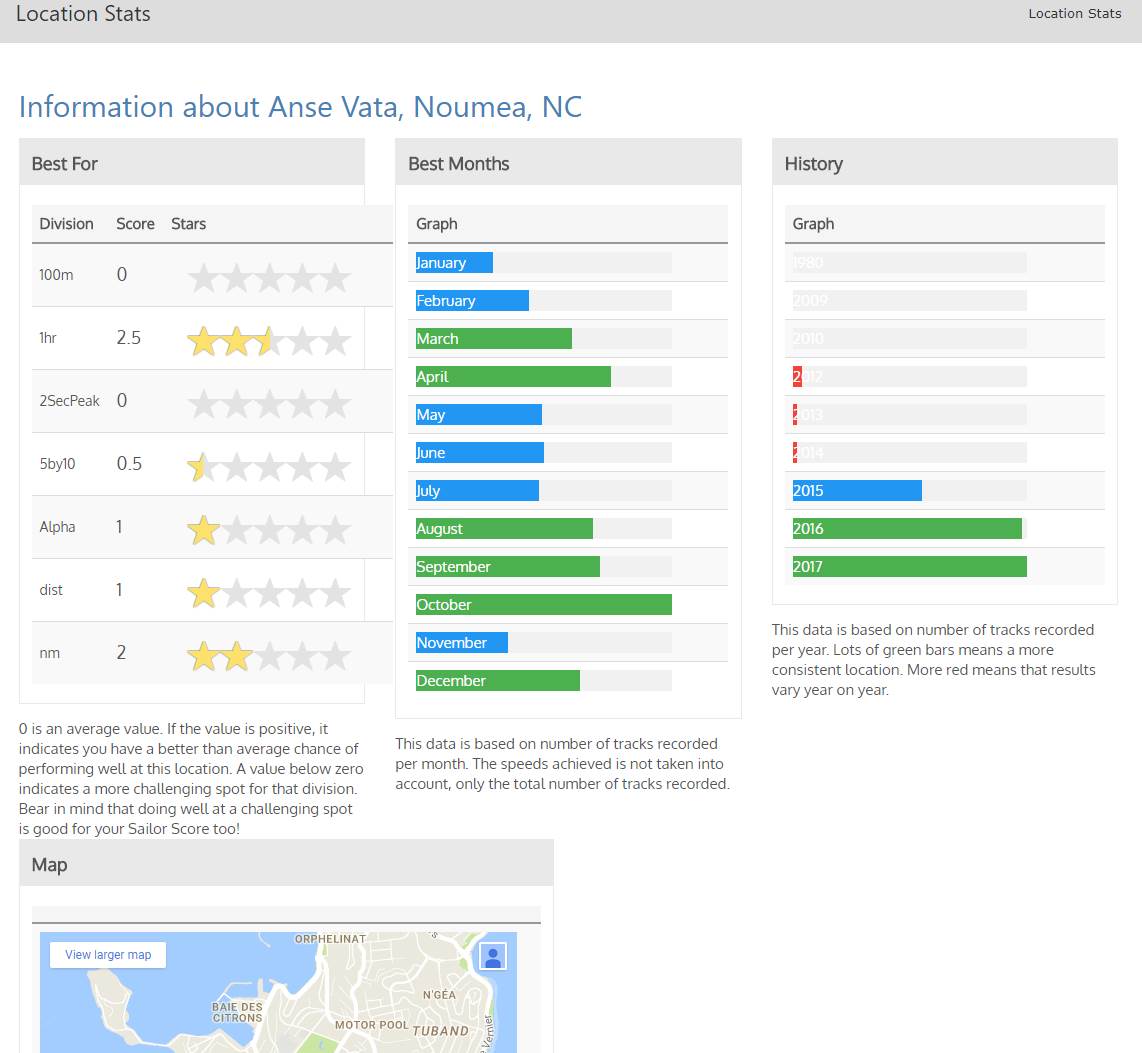Select the April green bar
Screen dimensions: 1142x1053
[x=512, y=377]
